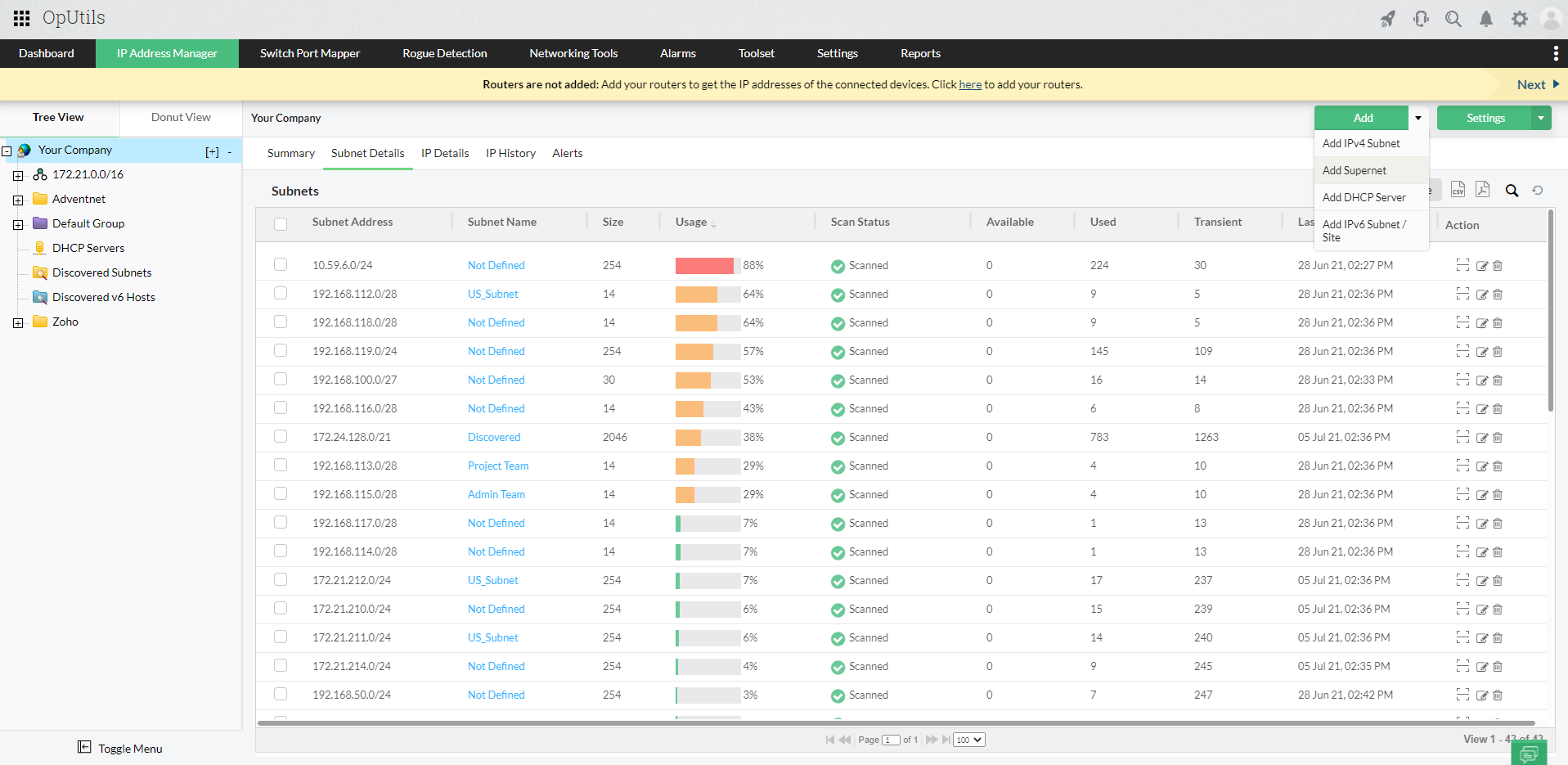Choose Add IPv4 Subnet from the menu
Screen dimensions: 1568x765
(1360, 143)
